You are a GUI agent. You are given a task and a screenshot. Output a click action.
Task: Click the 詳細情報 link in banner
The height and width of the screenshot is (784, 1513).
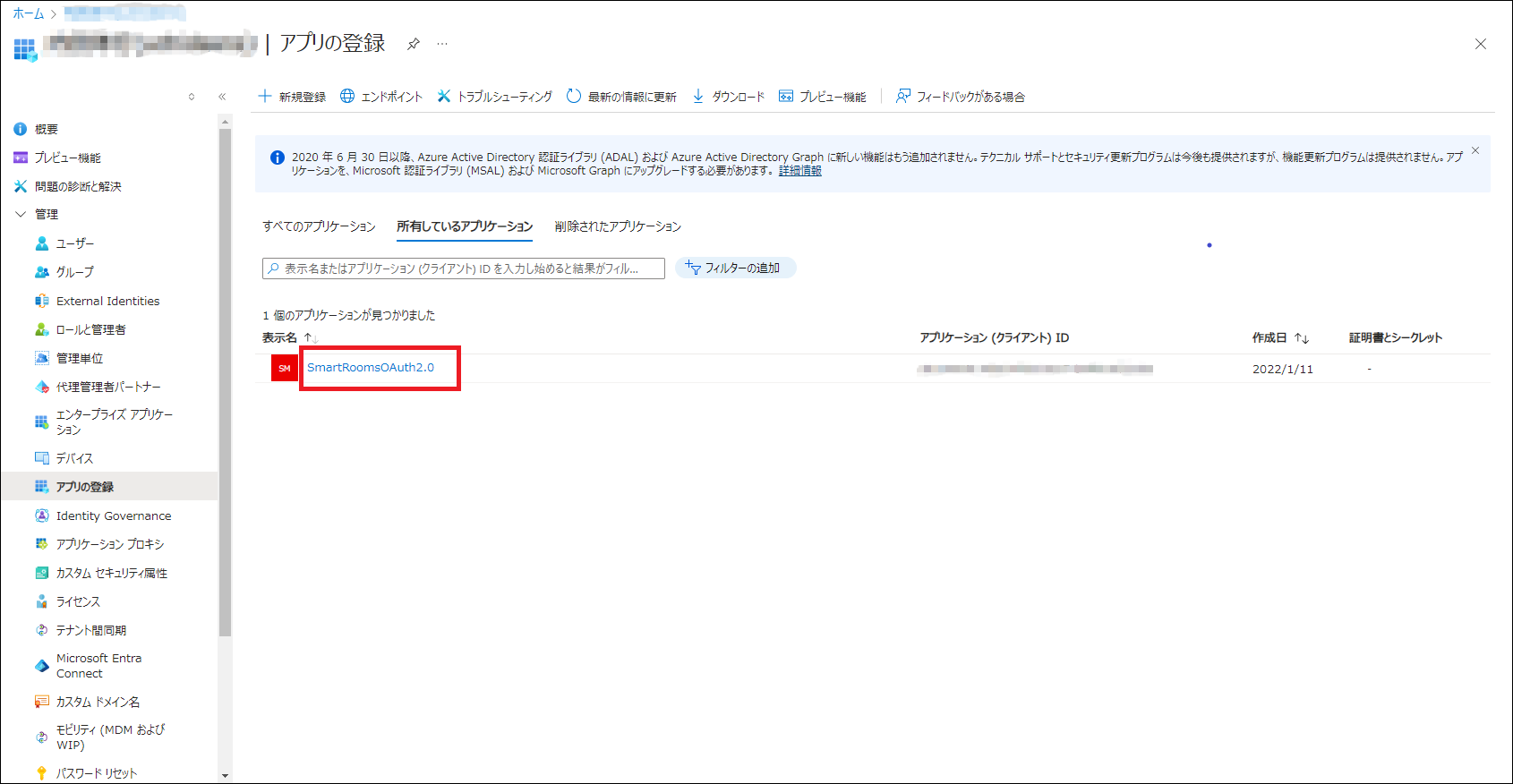coord(799,171)
